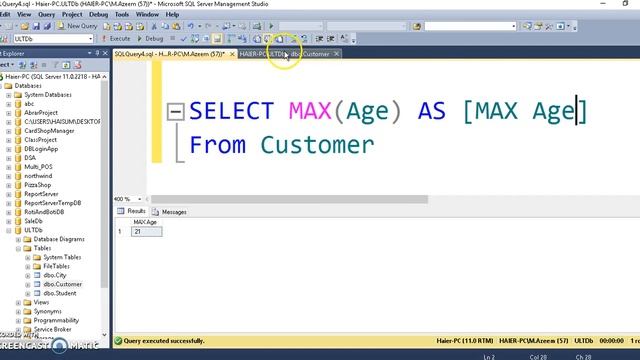Click the Cut scissors icon

154,27
